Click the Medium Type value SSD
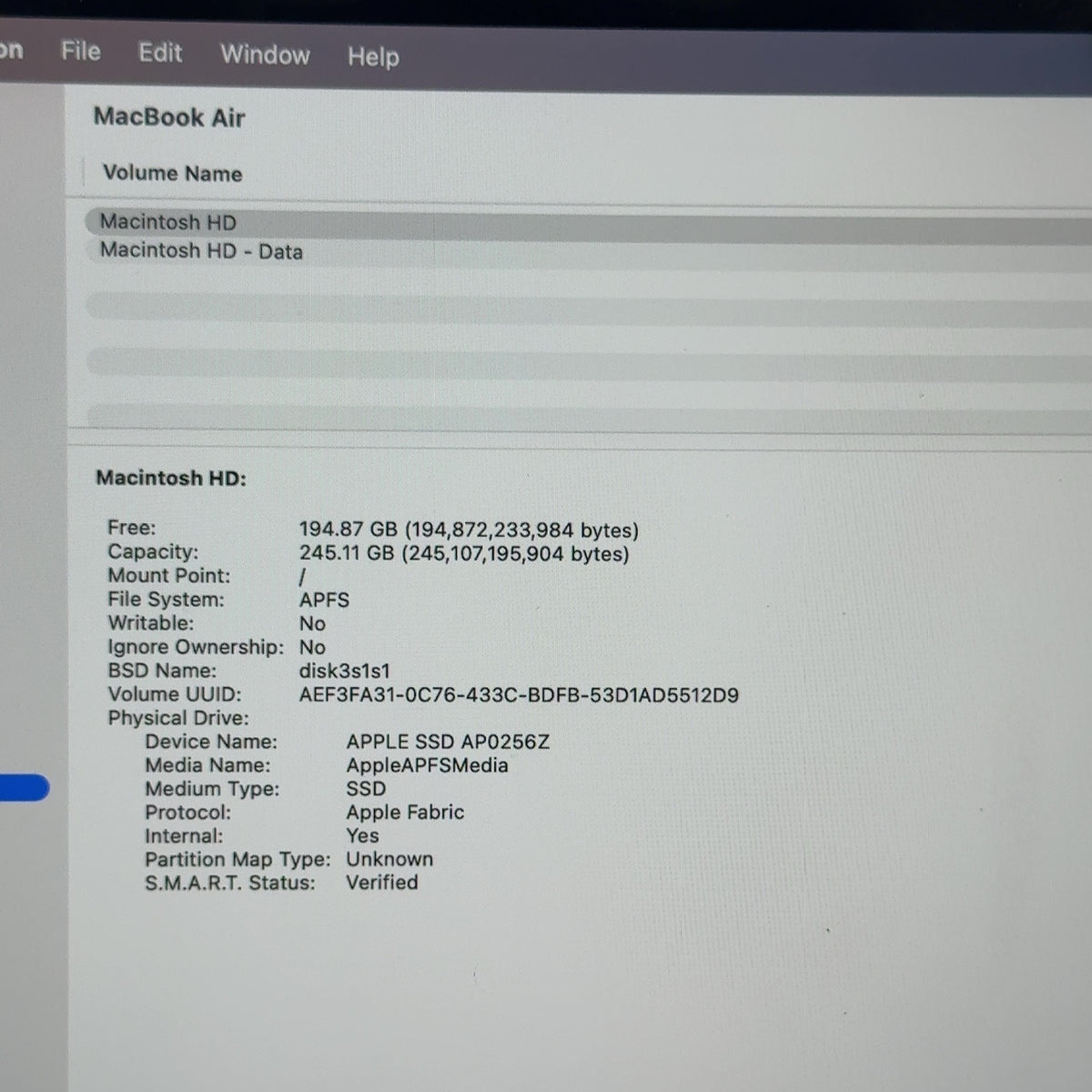Viewport: 1092px width, 1092px height. pyautogui.click(x=366, y=789)
